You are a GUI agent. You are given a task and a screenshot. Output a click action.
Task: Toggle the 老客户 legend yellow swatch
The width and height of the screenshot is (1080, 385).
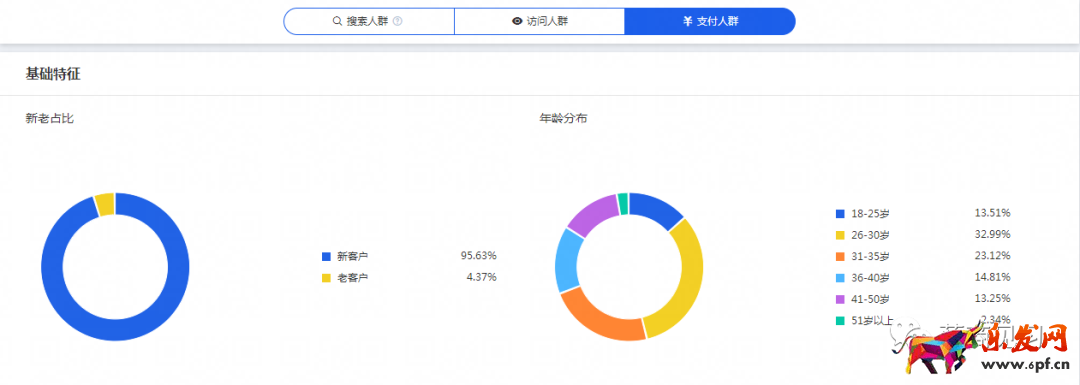pyautogui.click(x=326, y=278)
